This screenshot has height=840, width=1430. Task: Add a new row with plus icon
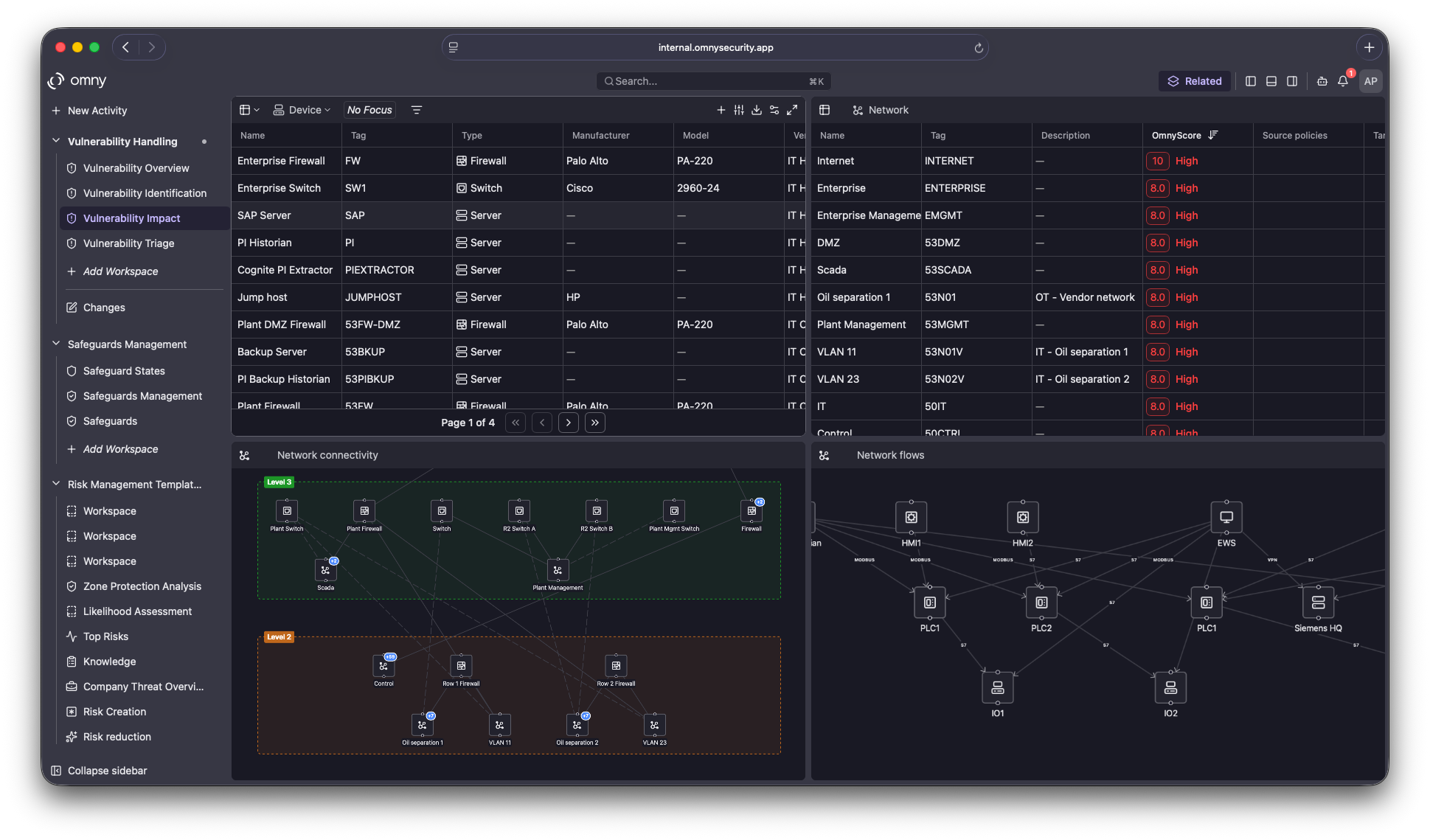point(721,110)
